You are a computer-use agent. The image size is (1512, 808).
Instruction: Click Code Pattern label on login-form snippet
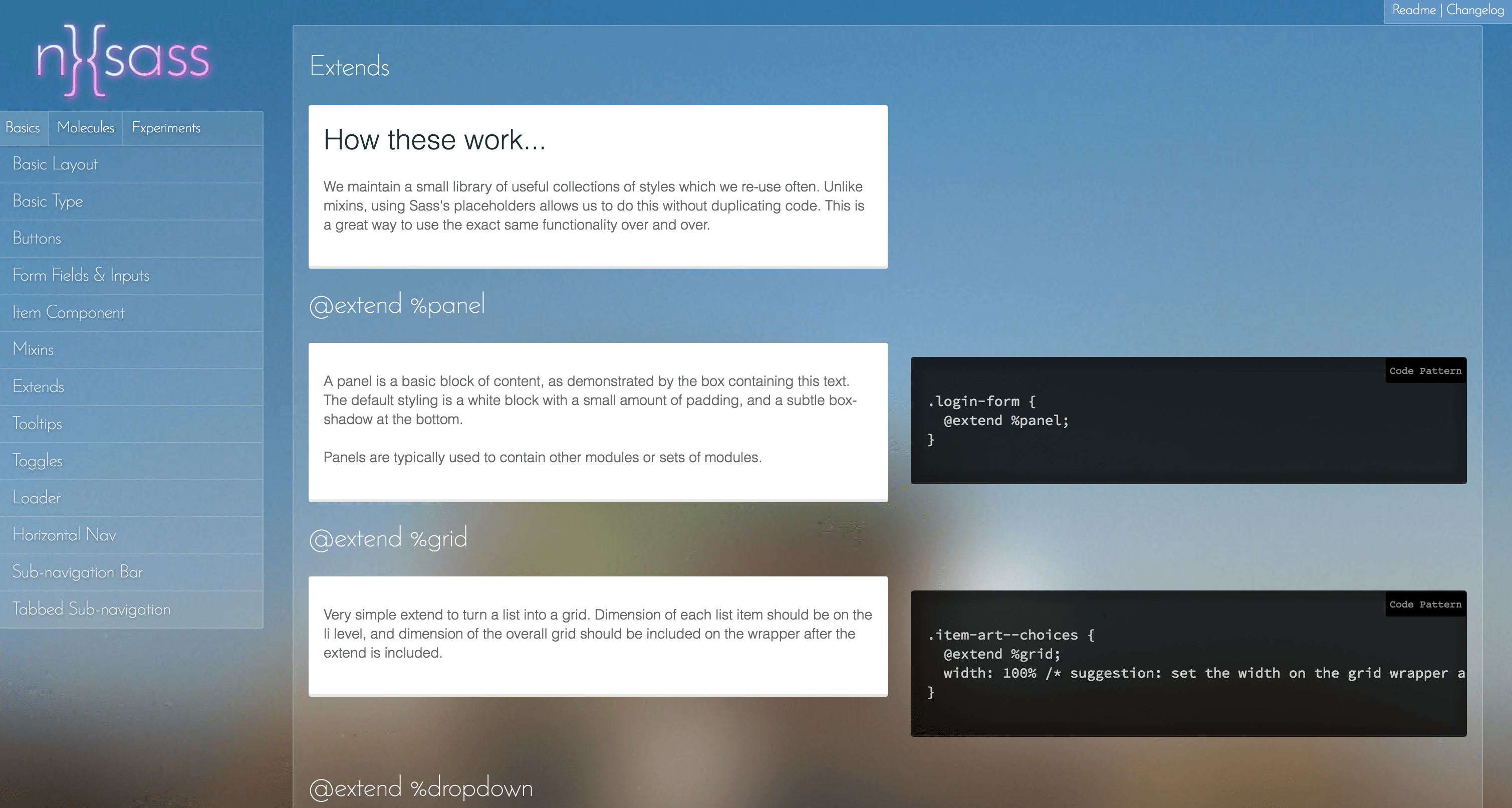(1425, 370)
